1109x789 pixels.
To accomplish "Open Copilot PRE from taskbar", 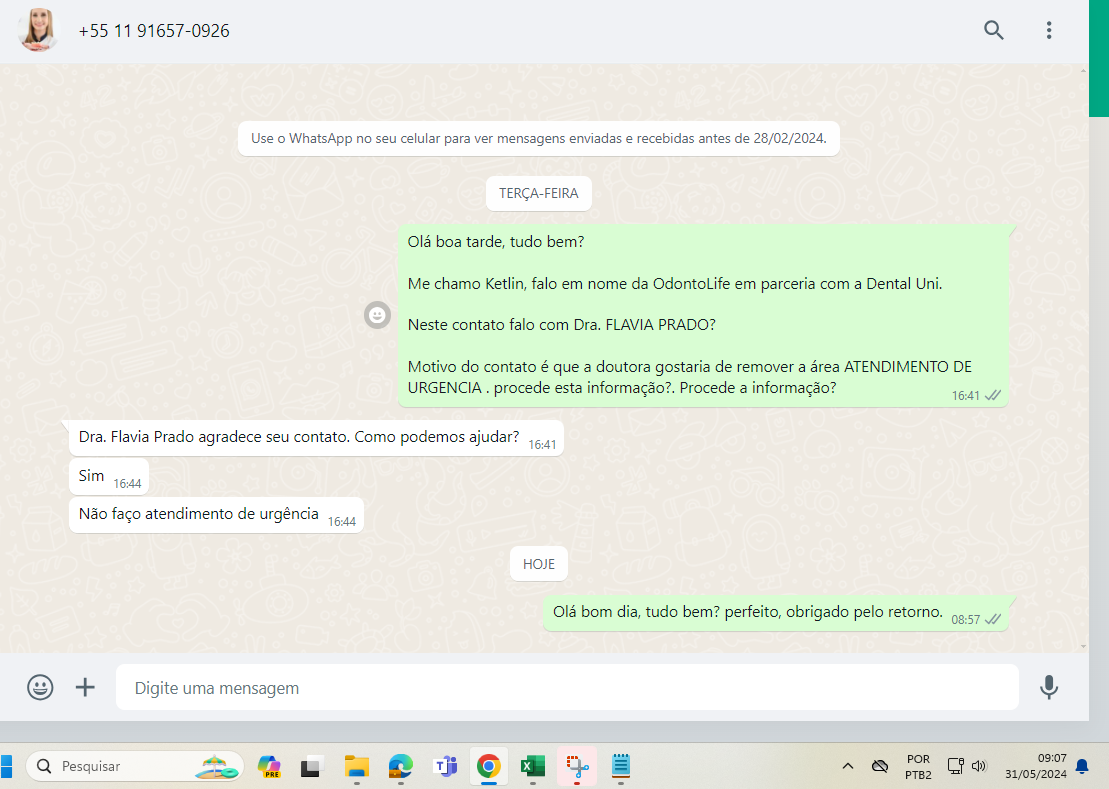I will 269,766.
